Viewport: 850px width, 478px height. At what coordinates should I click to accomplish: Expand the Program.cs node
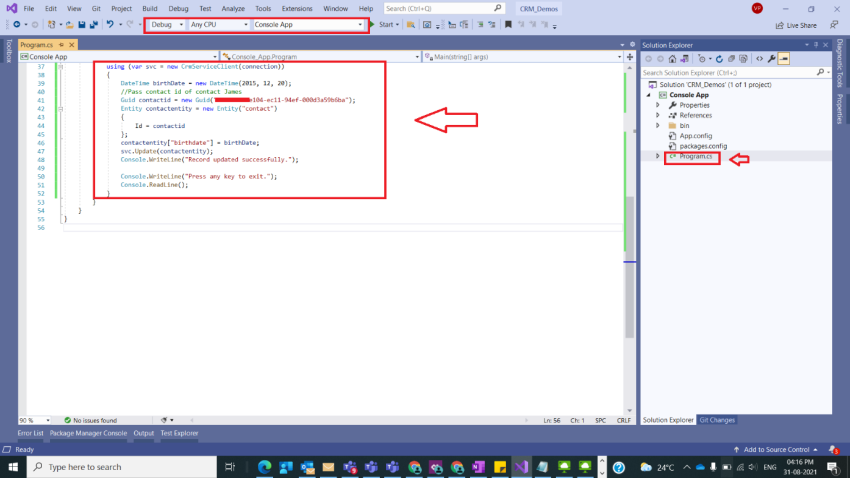click(658, 156)
